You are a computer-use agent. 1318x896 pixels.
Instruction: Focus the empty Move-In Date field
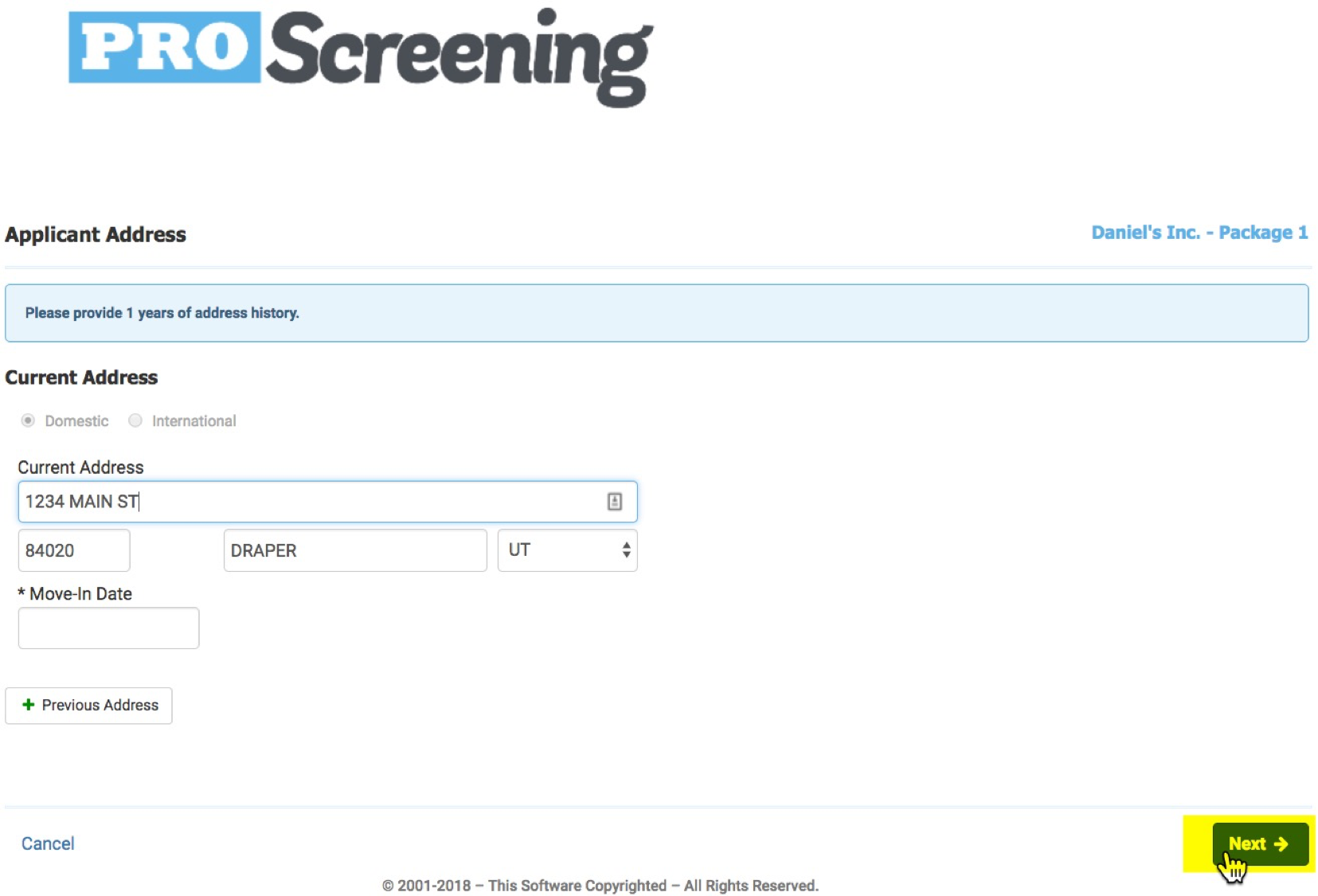pyautogui.click(x=108, y=628)
